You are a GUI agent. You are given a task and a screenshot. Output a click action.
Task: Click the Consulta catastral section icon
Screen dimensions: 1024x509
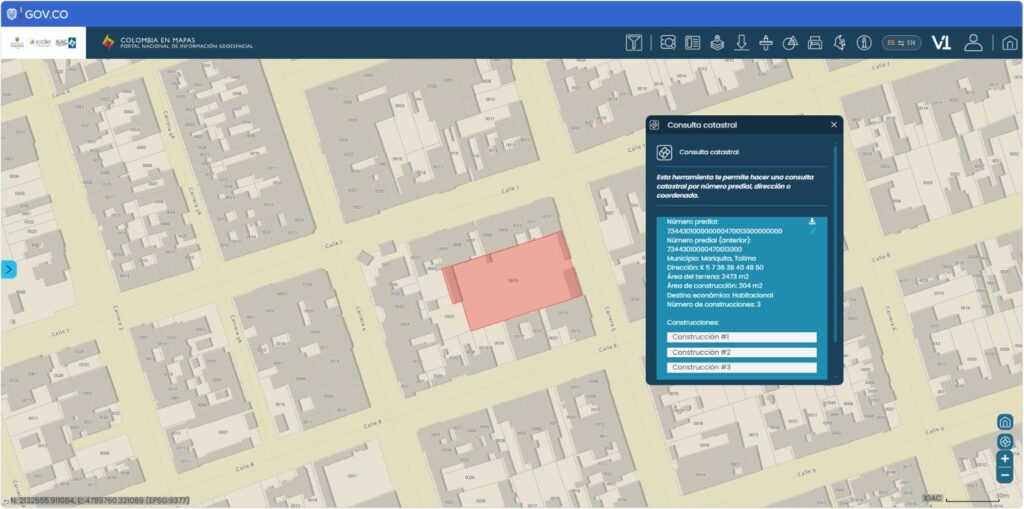click(x=664, y=152)
